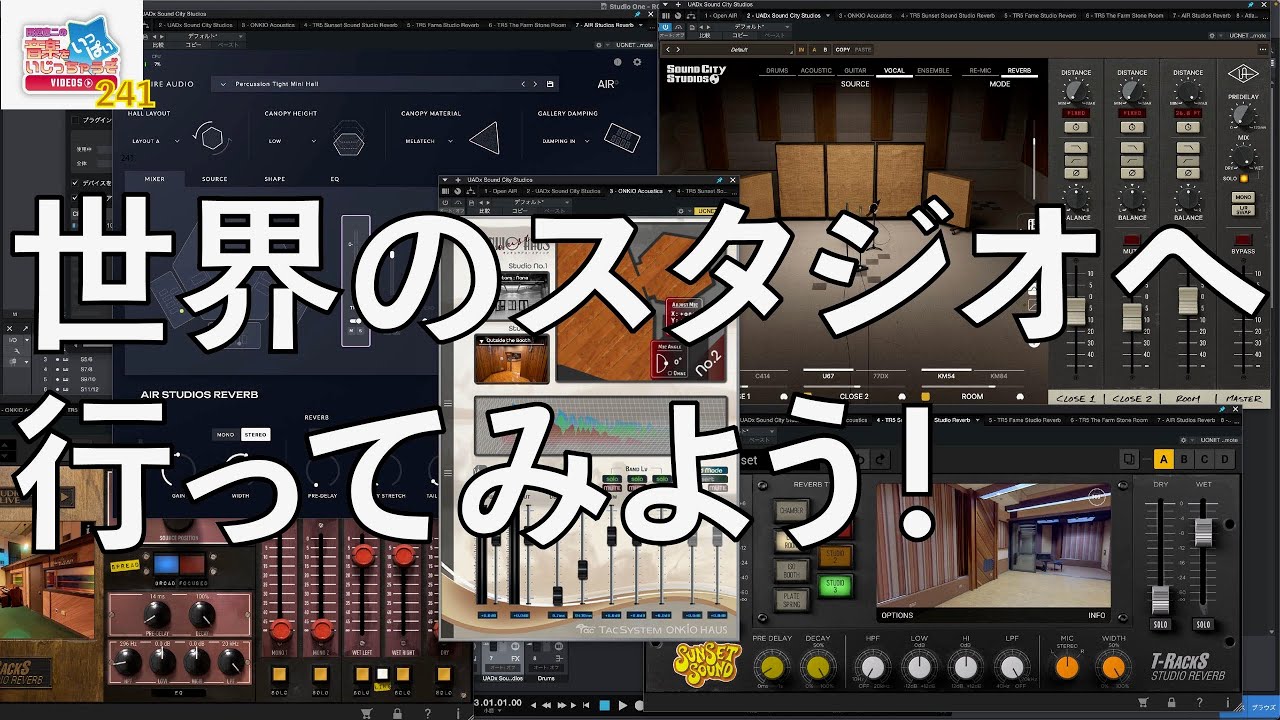The image size is (1280, 720).
Task: Click the Canopy Height stacked hexagon icon
Action: click(348, 140)
